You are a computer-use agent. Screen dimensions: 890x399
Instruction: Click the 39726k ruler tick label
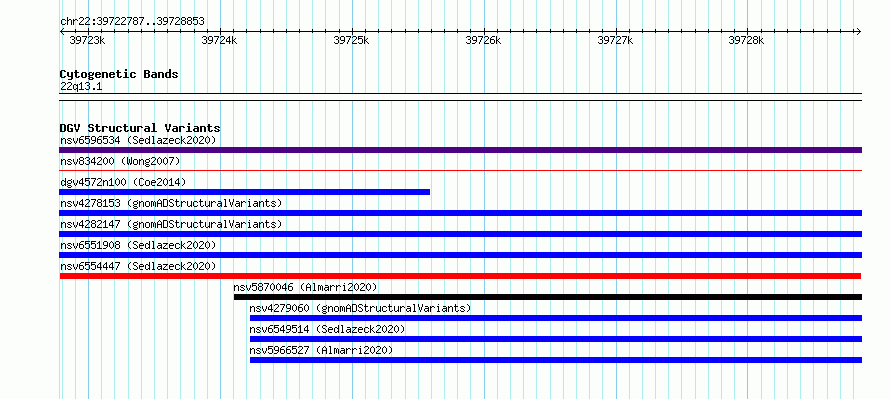483,40
